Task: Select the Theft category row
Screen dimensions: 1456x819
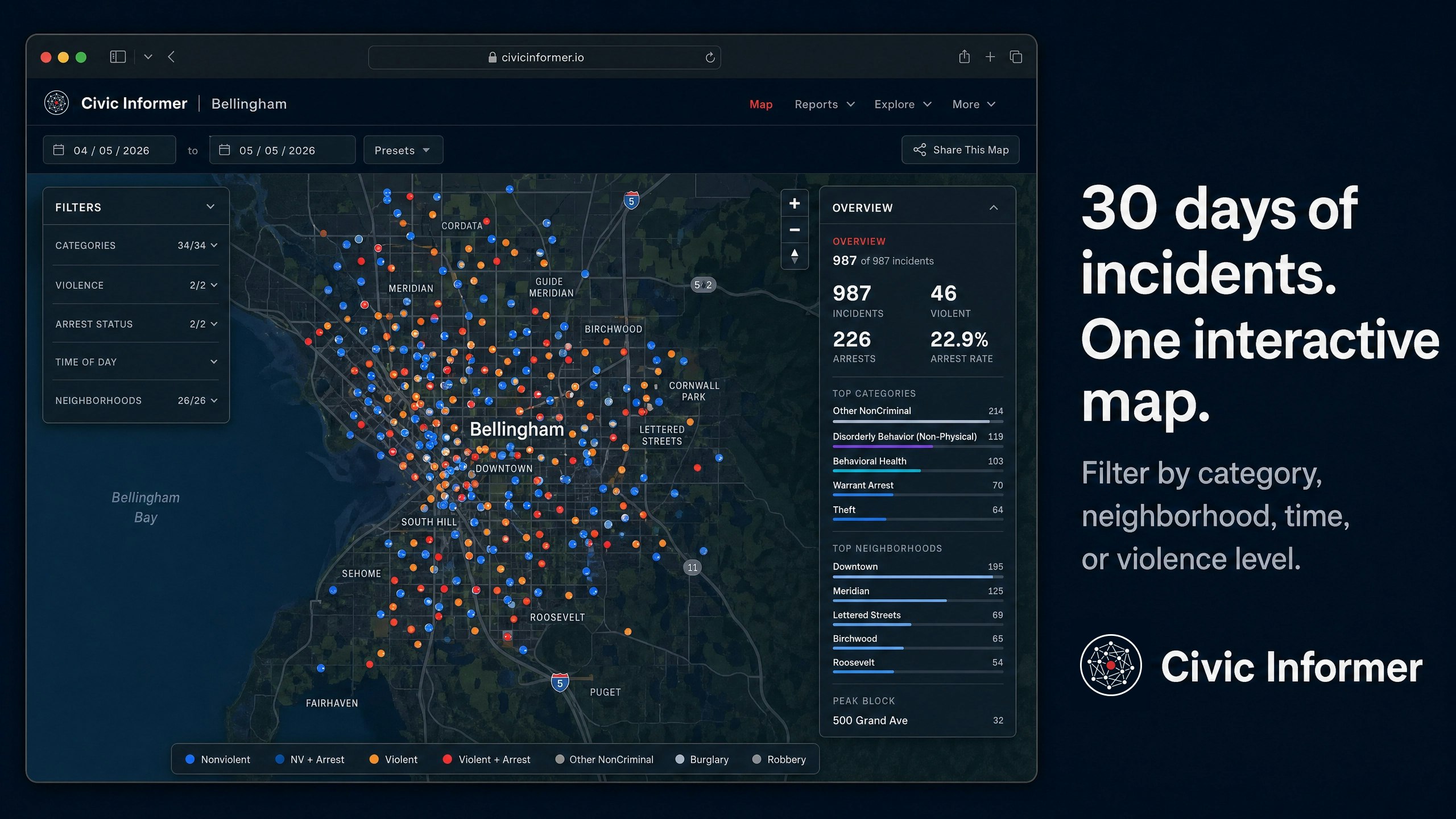Action: tap(917, 513)
